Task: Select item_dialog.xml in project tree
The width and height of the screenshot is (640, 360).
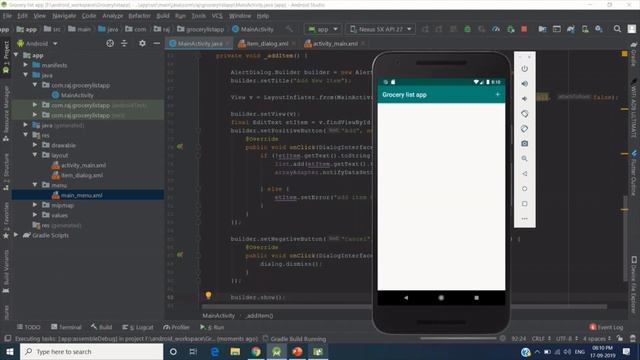Action: (x=82, y=175)
